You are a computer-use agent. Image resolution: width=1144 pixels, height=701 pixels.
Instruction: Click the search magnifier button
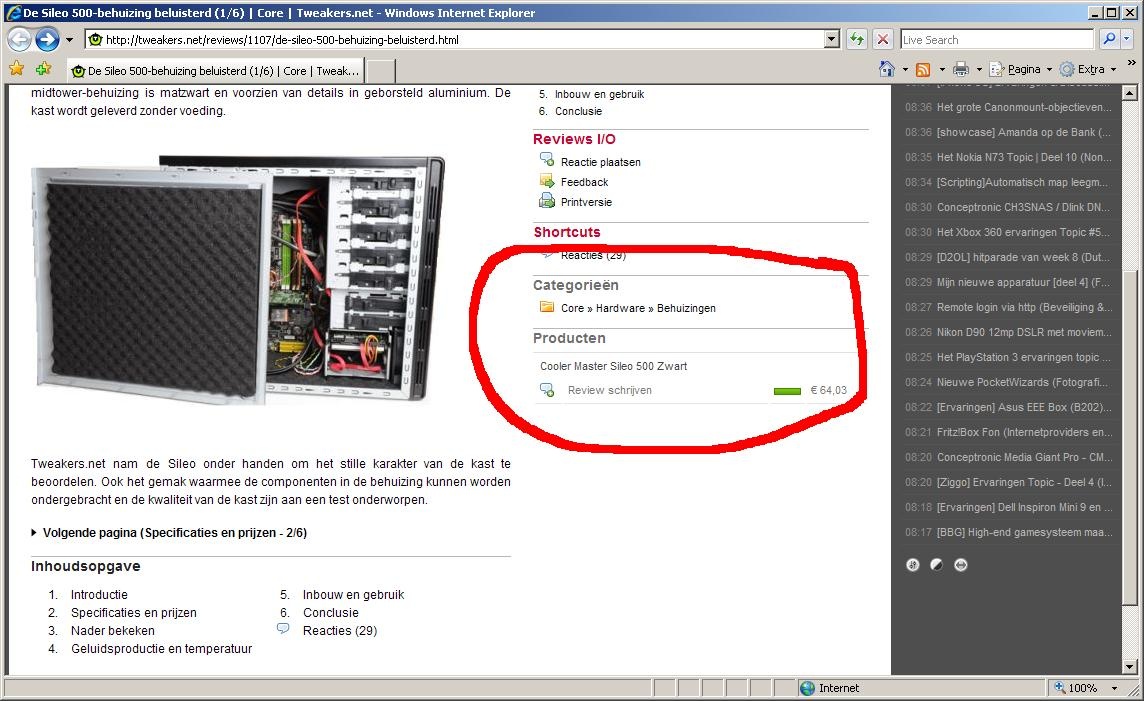pyautogui.click(x=1109, y=39)
